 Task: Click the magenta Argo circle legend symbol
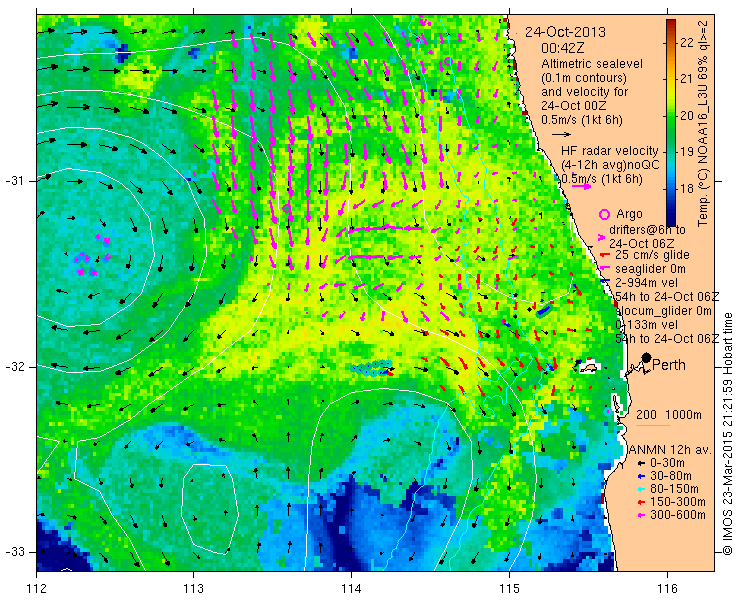pyautogui.click(x=605, y=214)
